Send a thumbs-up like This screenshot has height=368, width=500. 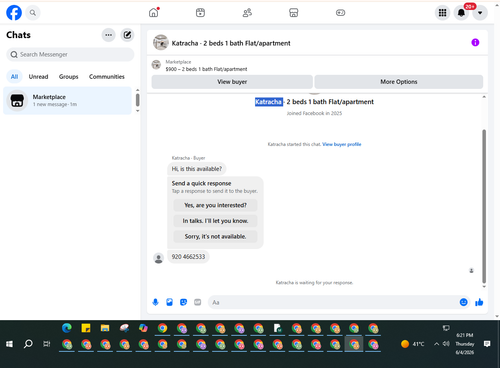(479, 302)
